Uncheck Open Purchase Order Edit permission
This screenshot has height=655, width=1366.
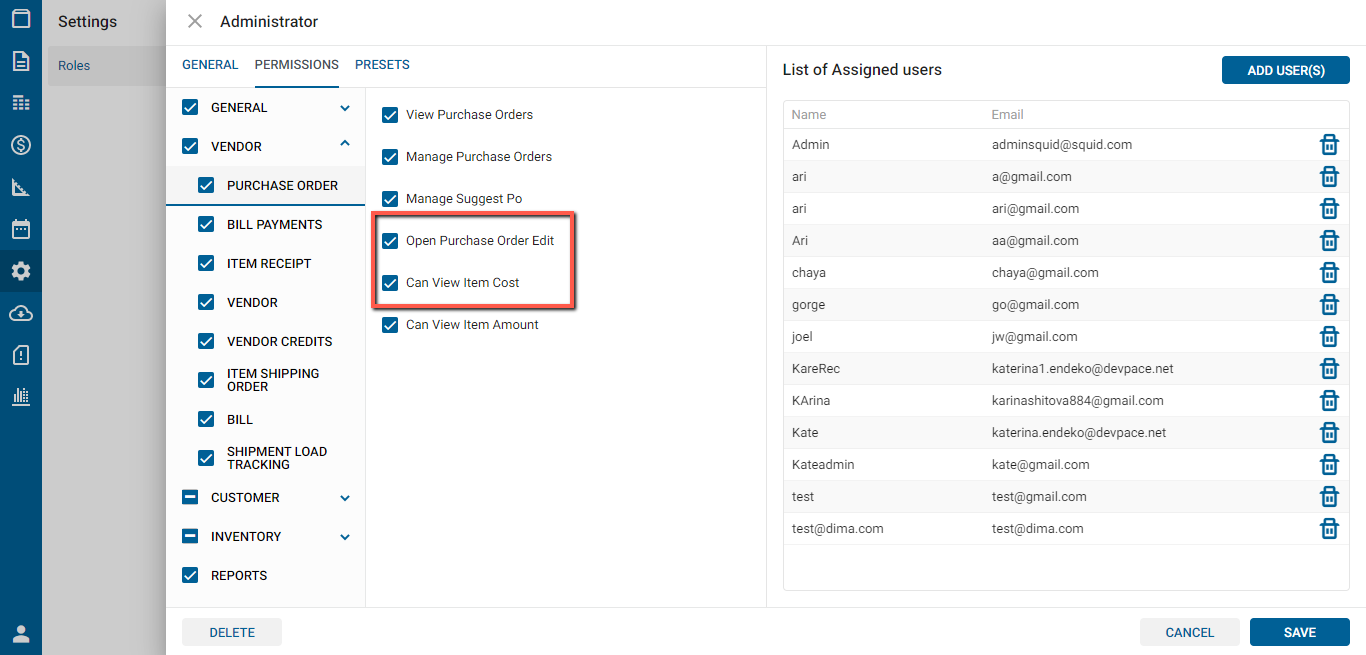(391, 241)
